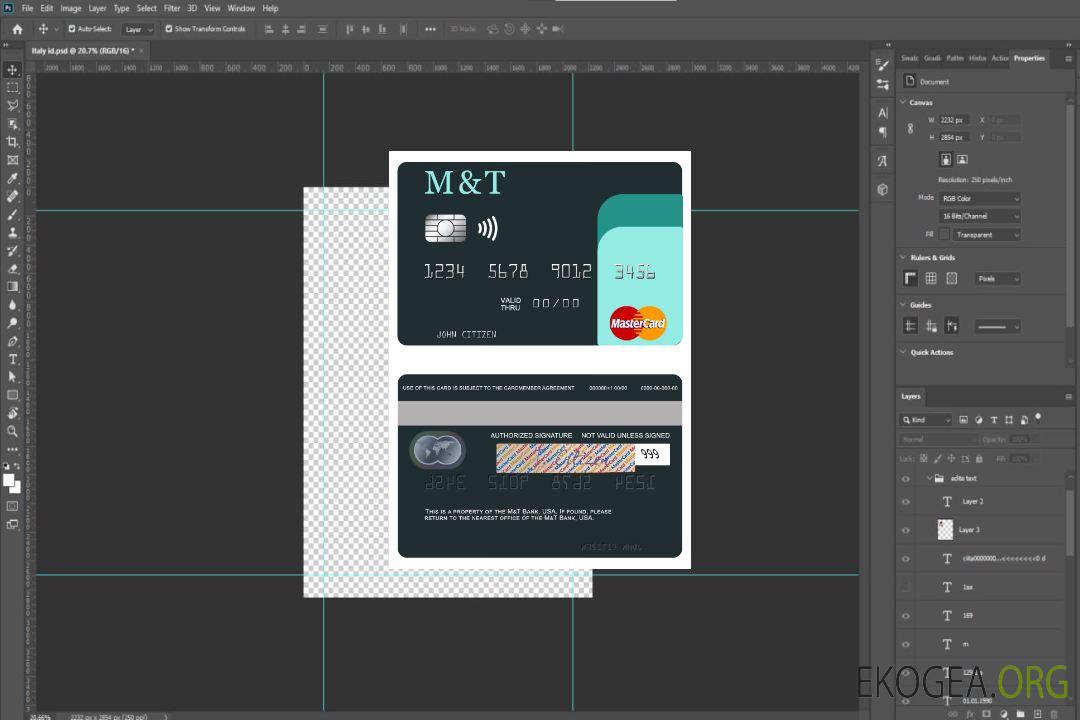Image resolution: width=1080 pixels, height=720 pixels.
Task: Select the Healing Brush tool
Action: coord(12,196)
